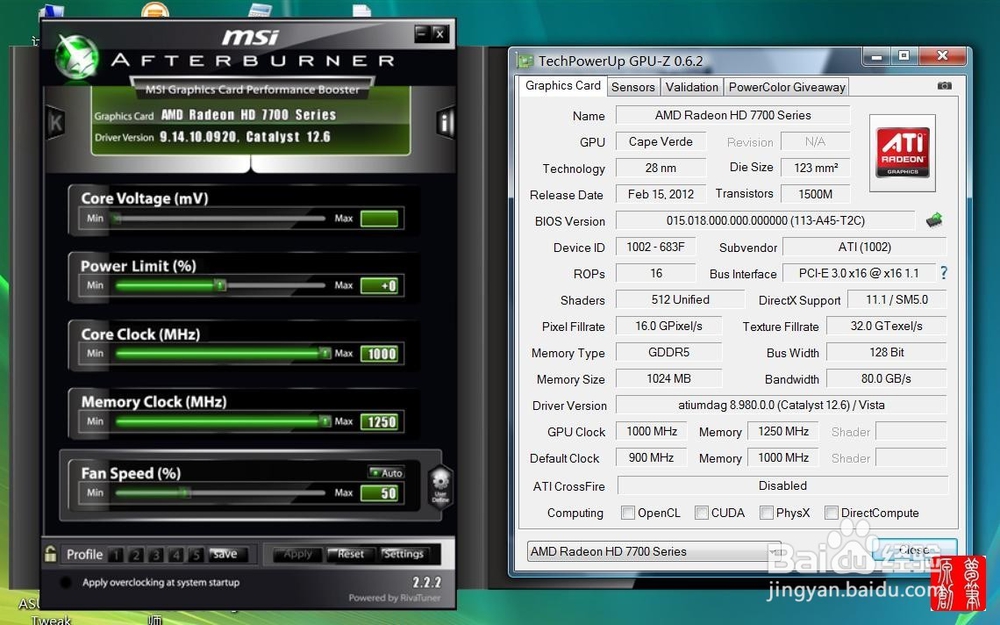Click the GPU-Z Name field
The image size is (1000, 625).
(x=733, y=115)
